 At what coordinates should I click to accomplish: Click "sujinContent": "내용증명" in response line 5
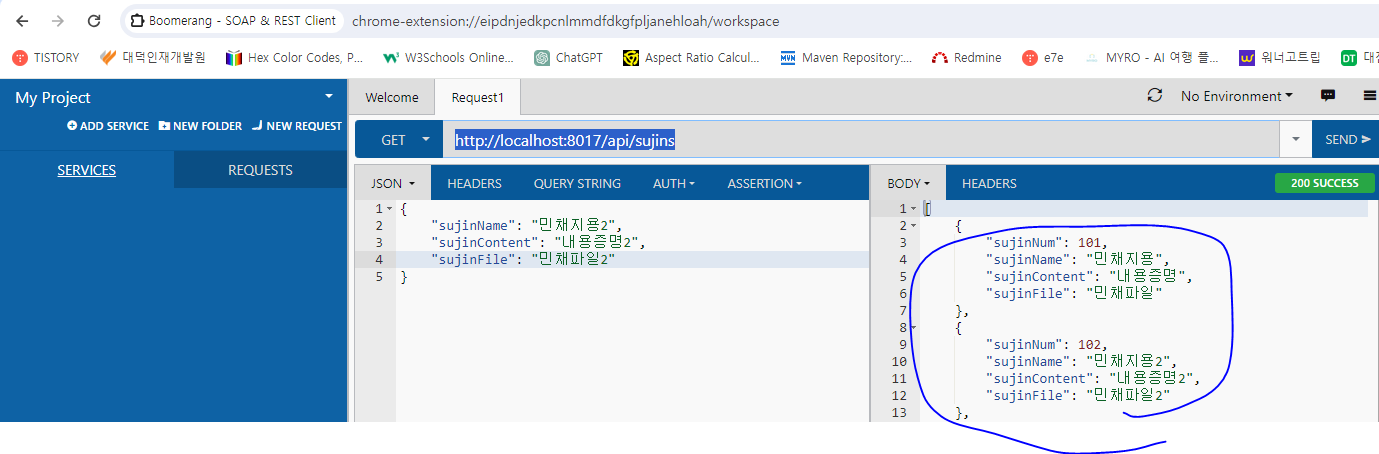(1090, 276)
